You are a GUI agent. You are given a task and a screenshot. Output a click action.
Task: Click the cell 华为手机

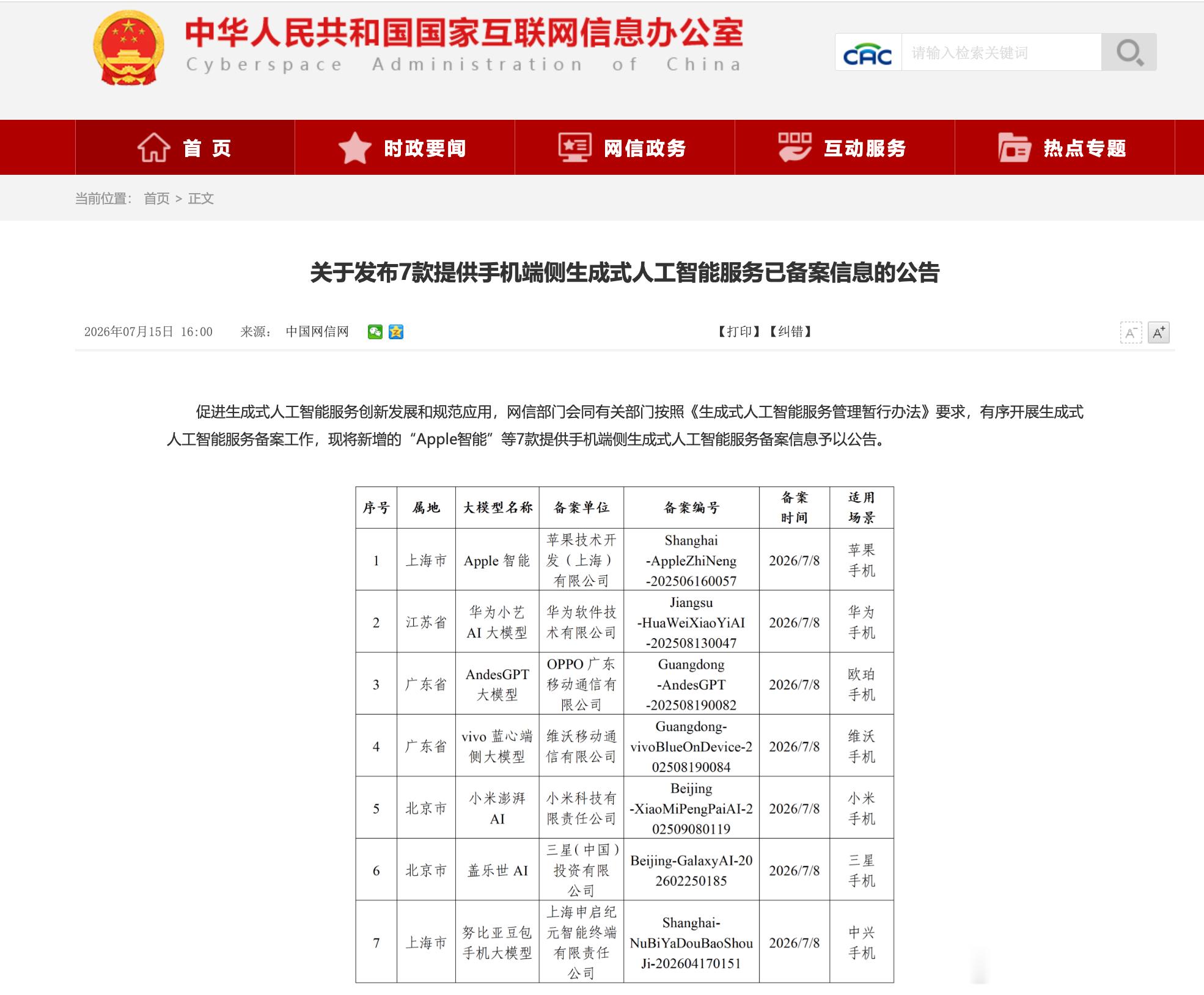tap(862, 622)
